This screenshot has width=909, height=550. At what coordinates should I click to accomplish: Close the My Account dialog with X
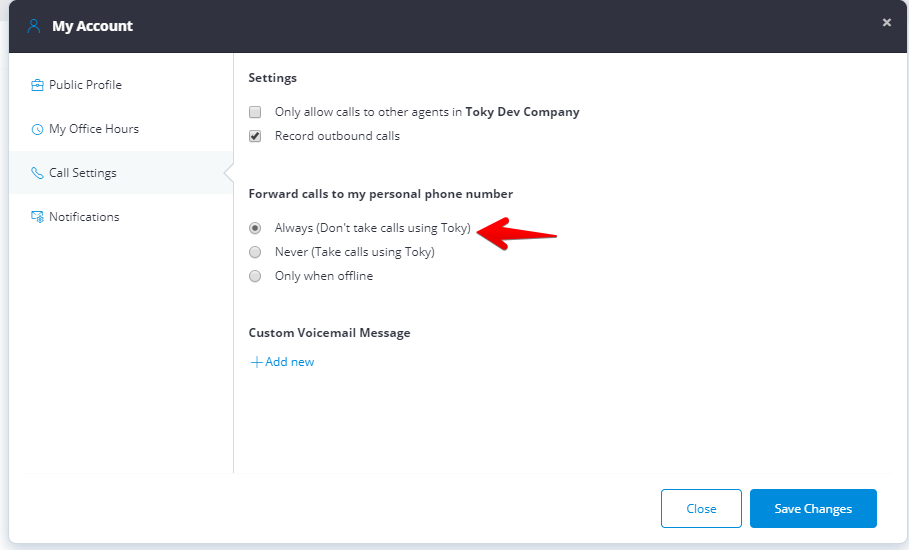(x=887, y=23)
